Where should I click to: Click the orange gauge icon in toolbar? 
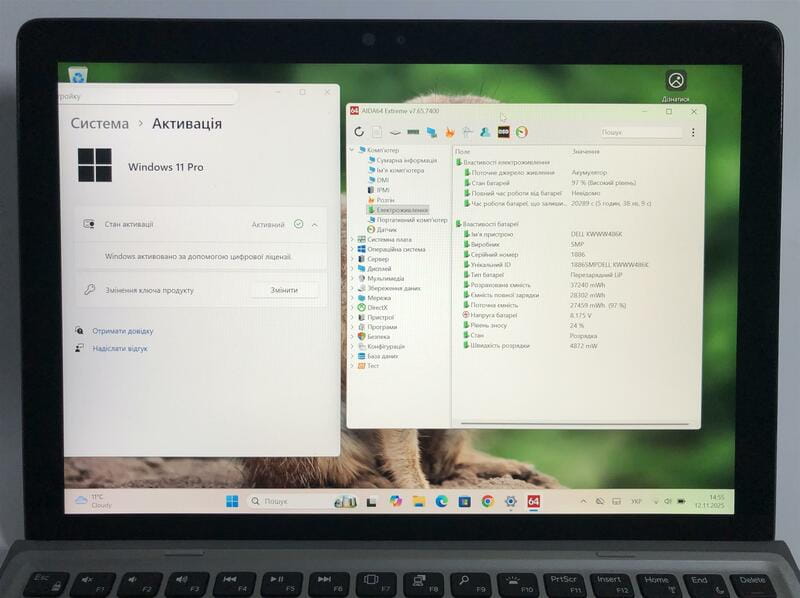[522, 132]
